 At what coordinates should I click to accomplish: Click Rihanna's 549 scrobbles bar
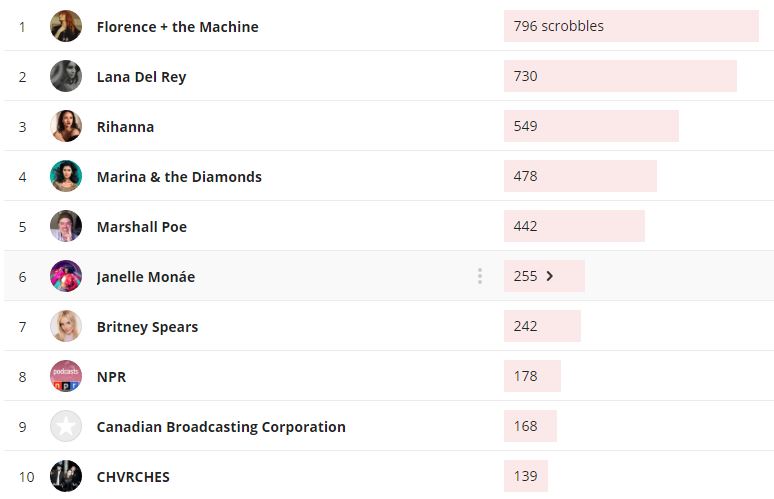click(590, 126)
